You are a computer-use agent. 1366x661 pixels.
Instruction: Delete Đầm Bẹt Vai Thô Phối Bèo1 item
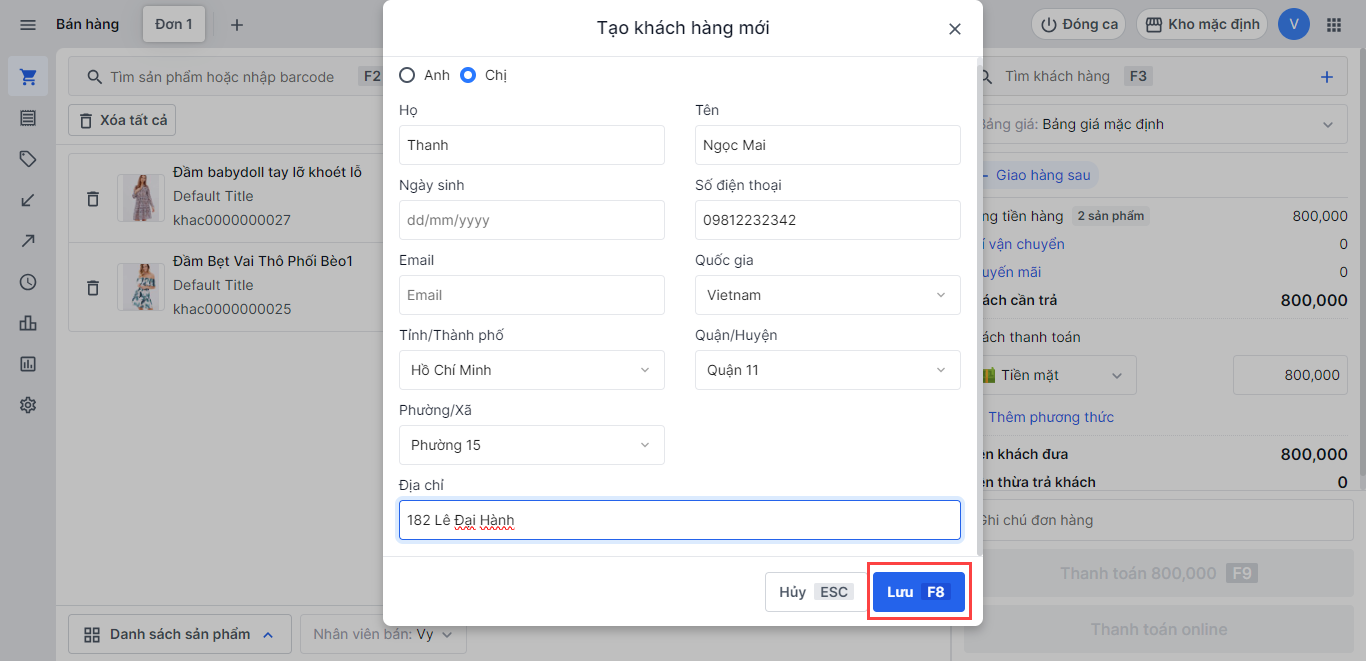click(x=93, y=288)
